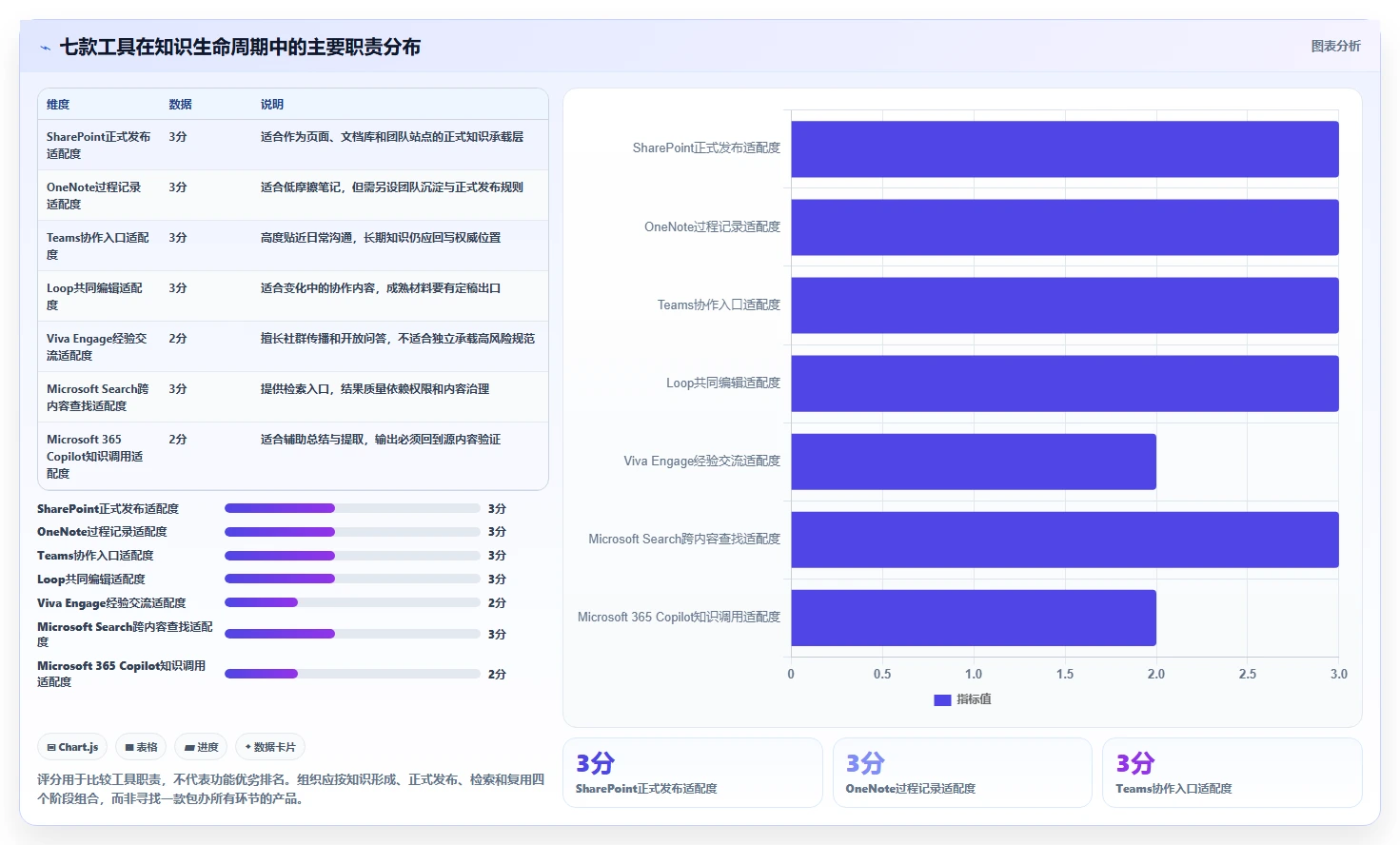Select the 表格 tag chip
1400x845 pixels.
[x=141, y=747]
